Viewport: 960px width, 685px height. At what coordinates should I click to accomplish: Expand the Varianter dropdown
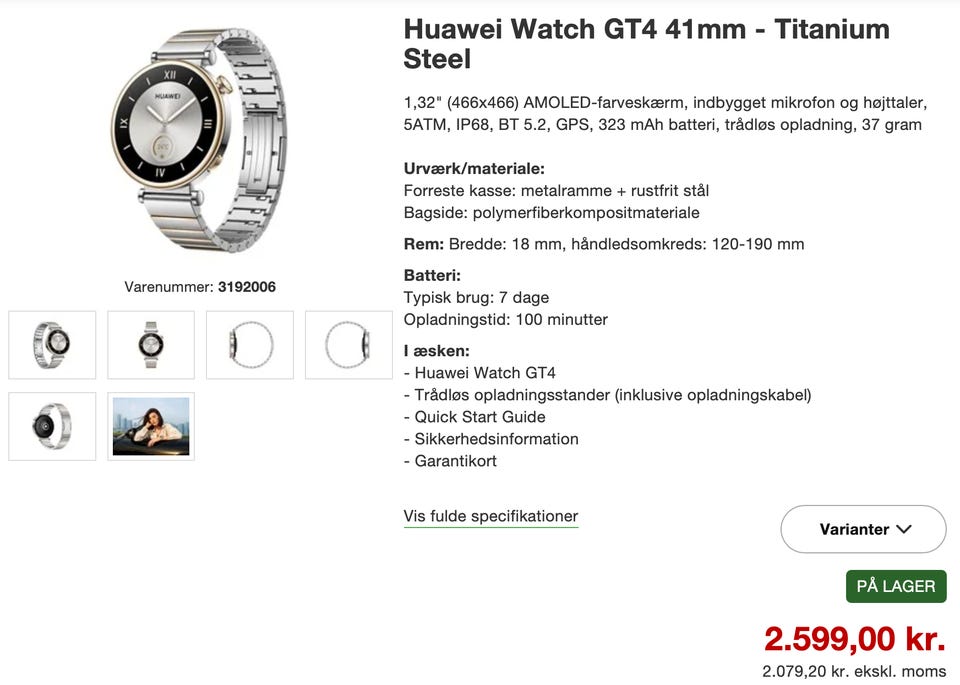tap(863, 529)
